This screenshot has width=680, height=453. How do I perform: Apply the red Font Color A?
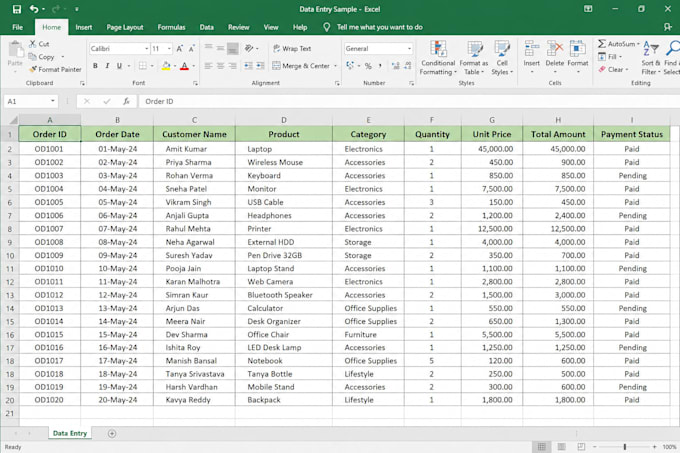coord(184,66)
